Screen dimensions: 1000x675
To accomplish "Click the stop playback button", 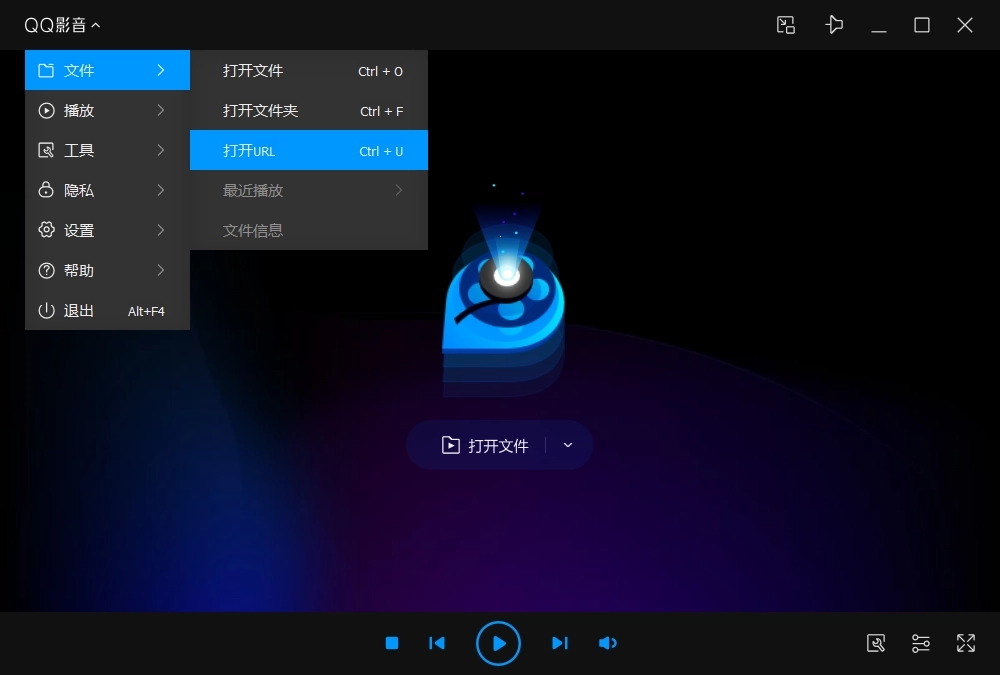I will [x=392, y=643].
